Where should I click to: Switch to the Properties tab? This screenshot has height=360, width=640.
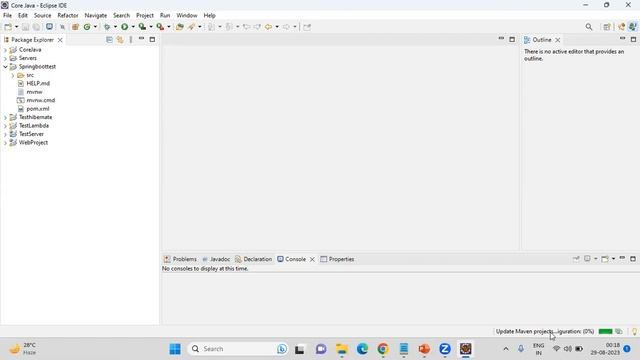(x=337, y=259)
